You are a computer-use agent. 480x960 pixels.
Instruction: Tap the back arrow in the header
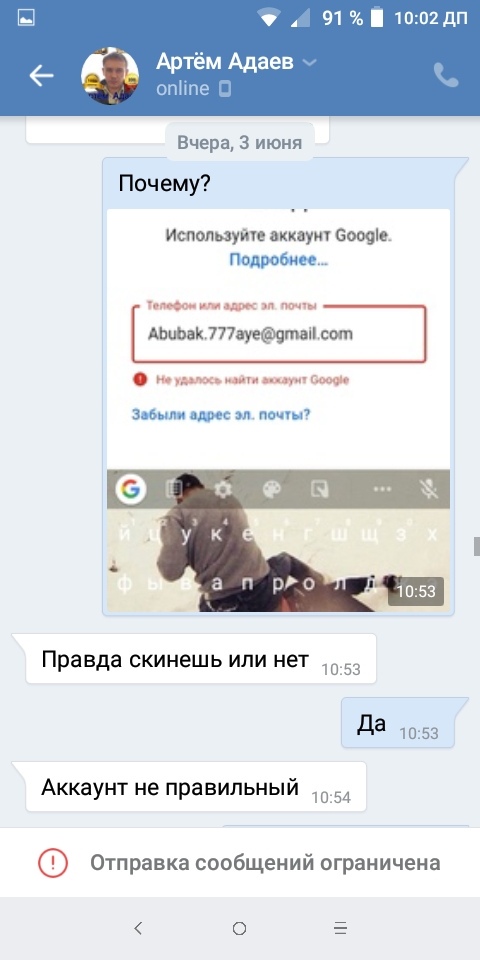click(42, 75)
